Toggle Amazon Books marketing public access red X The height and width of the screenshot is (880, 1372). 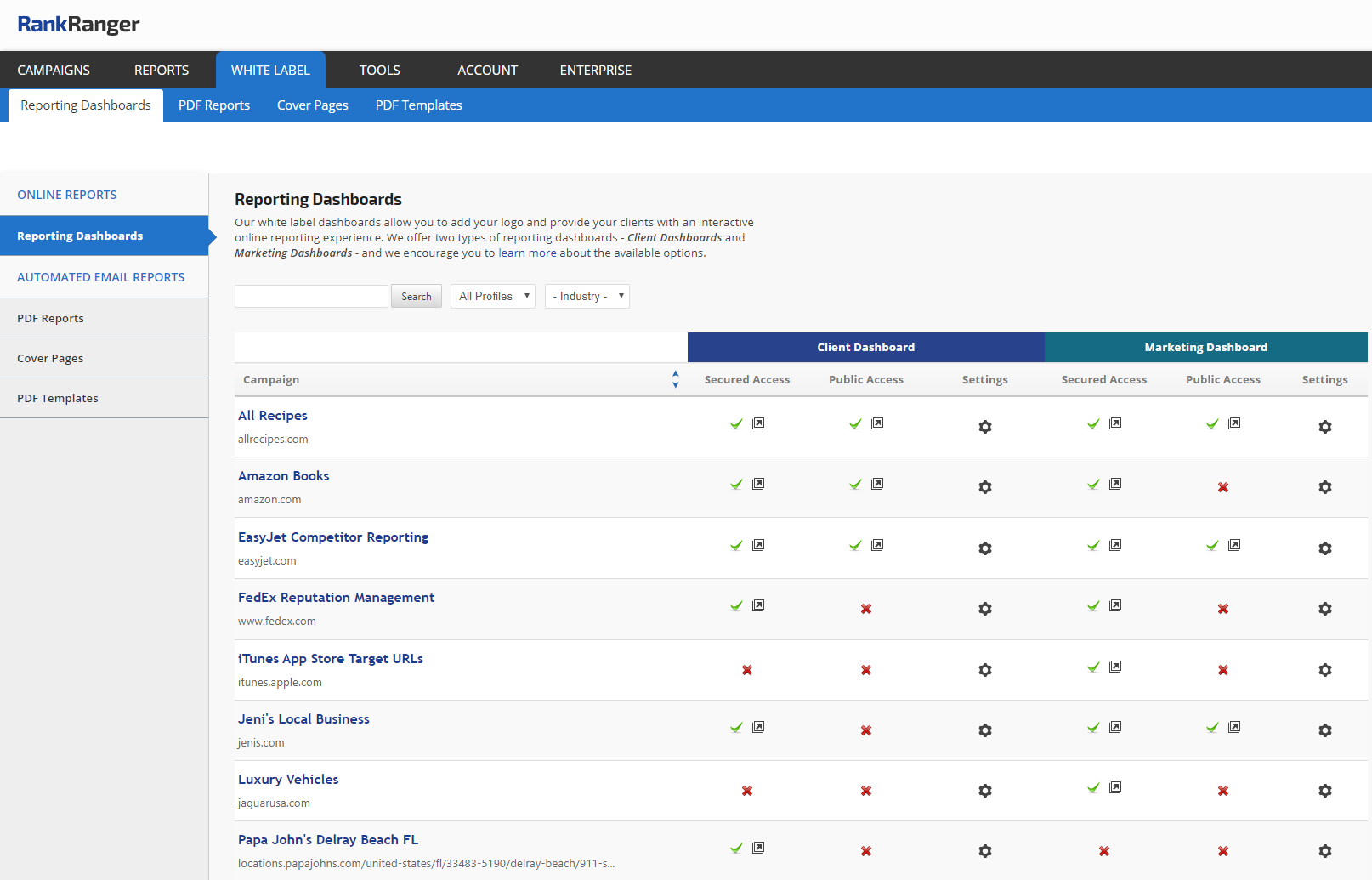pyautogui.click(x=1222, y=487)
